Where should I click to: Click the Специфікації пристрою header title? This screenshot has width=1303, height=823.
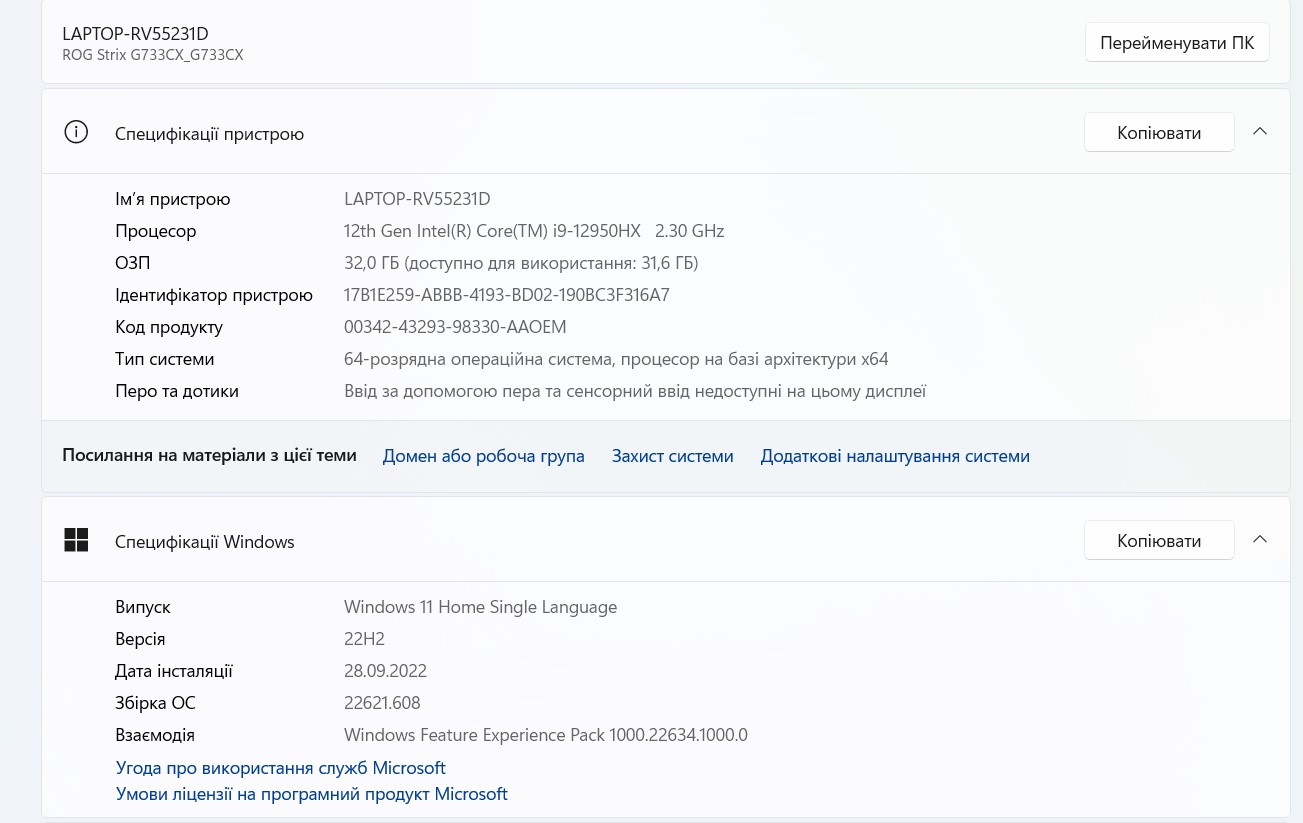tap(209, 133)
